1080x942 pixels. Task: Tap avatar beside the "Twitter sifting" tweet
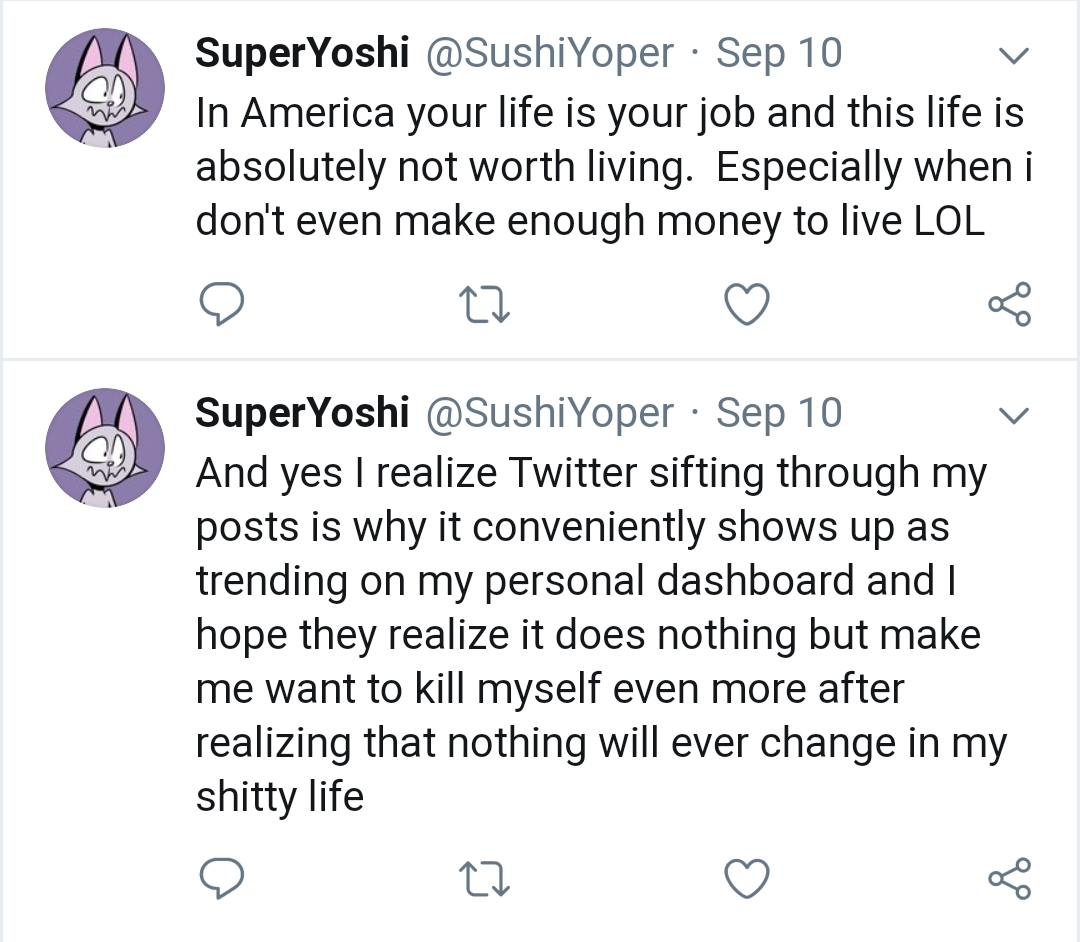(x=104, y=448)
